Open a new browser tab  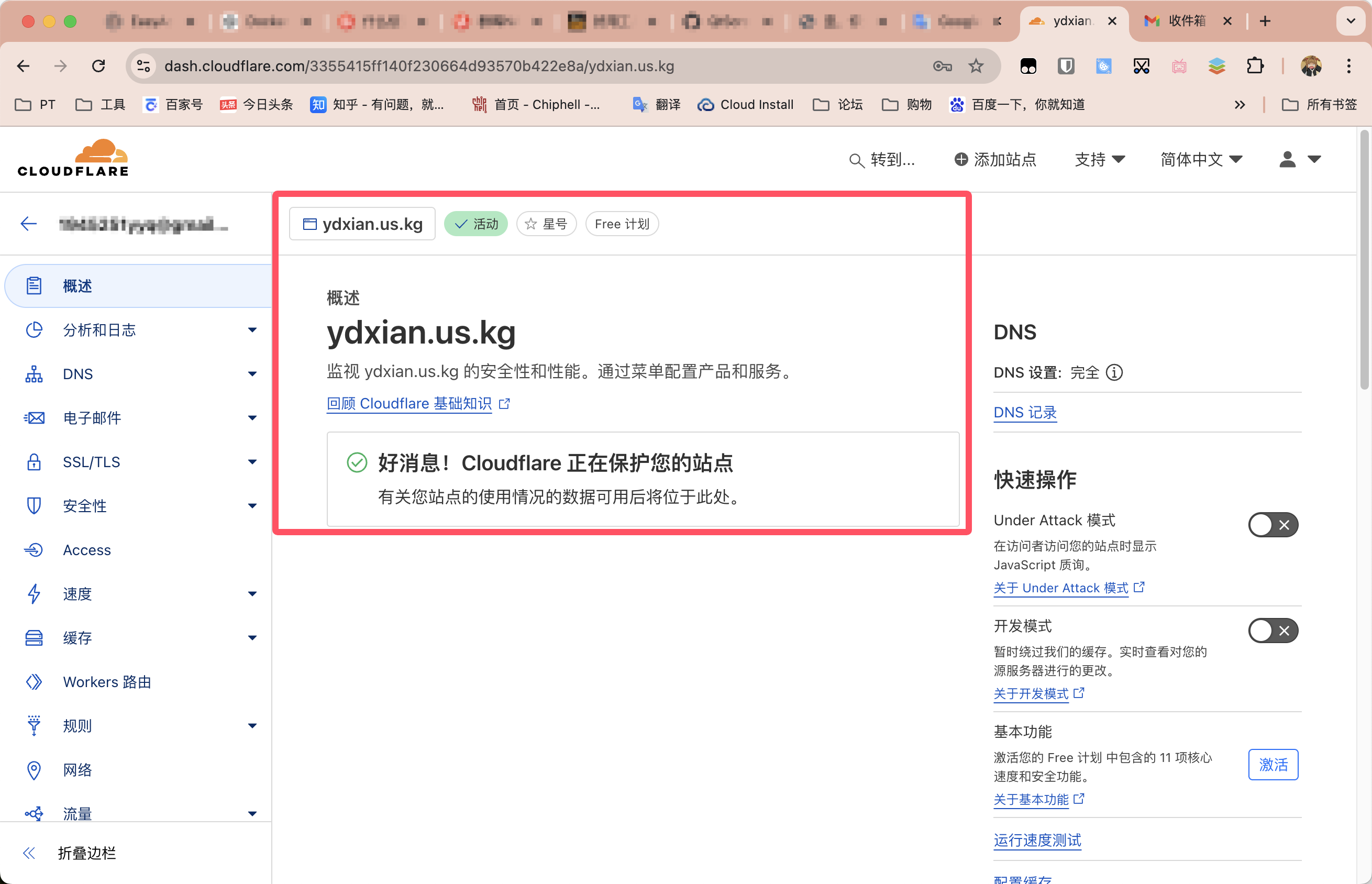click(x=1265, y=21)
